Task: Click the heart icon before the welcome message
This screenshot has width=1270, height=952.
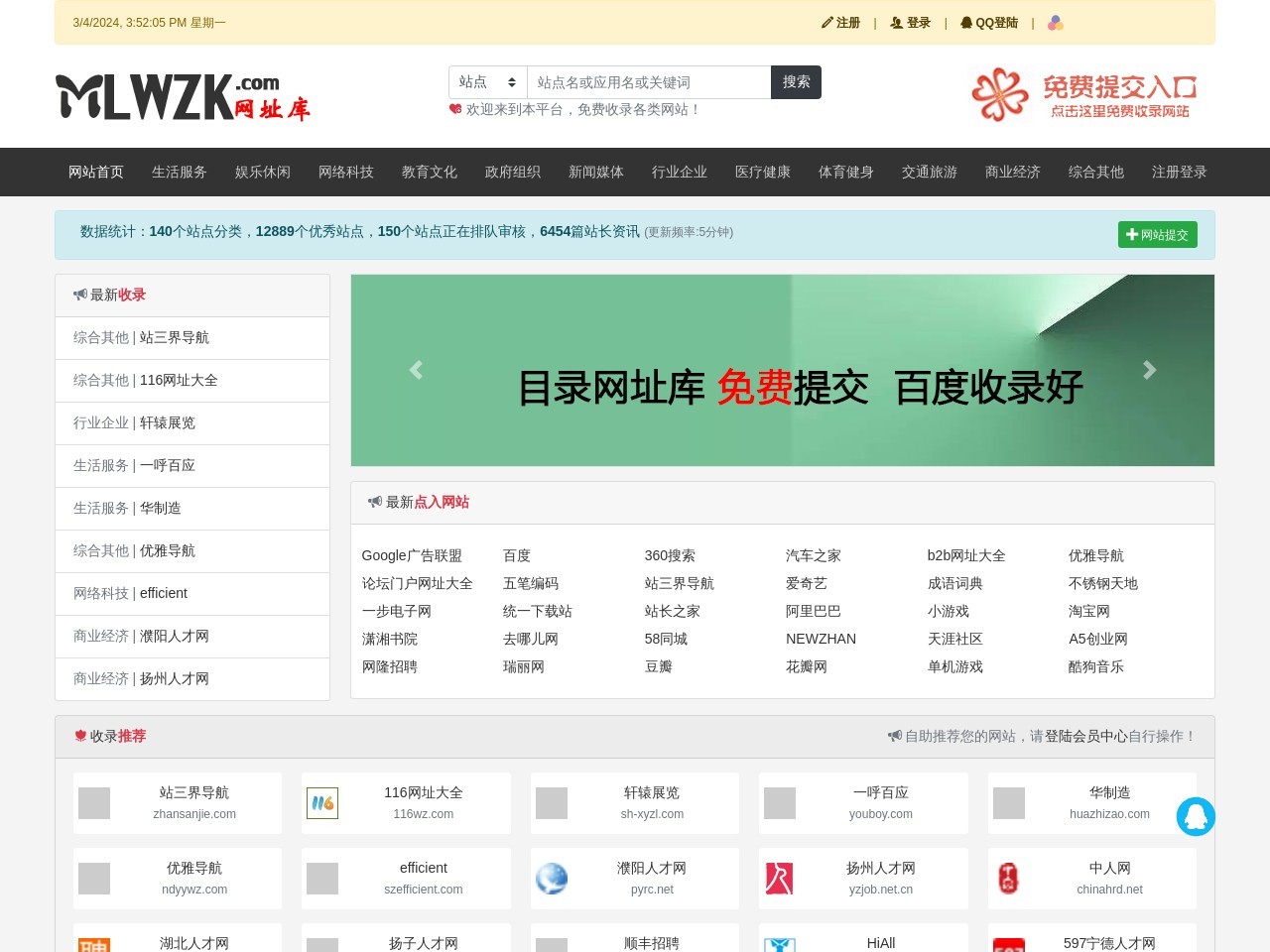Action: click(x=453, y=109)
